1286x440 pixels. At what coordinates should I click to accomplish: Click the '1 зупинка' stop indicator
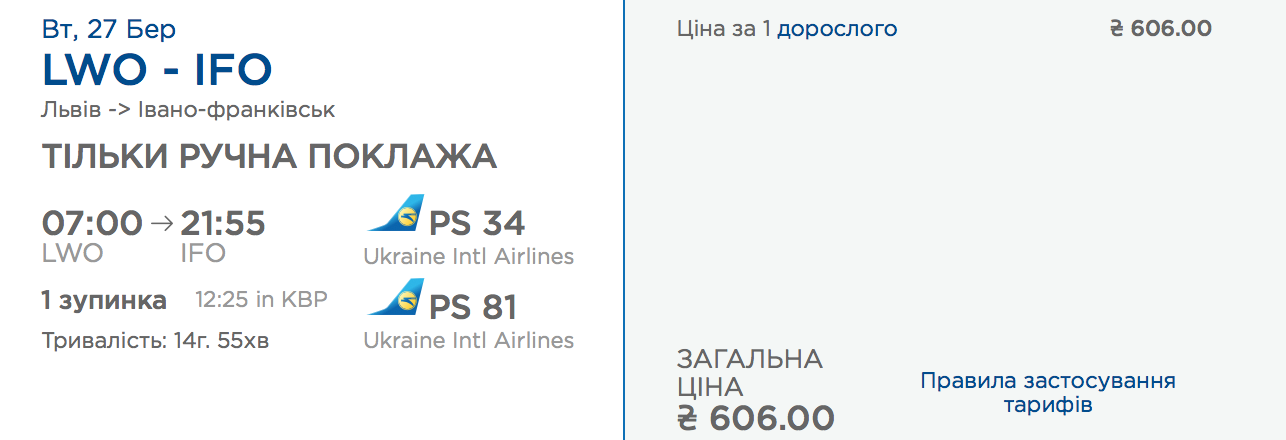[104, 300]
